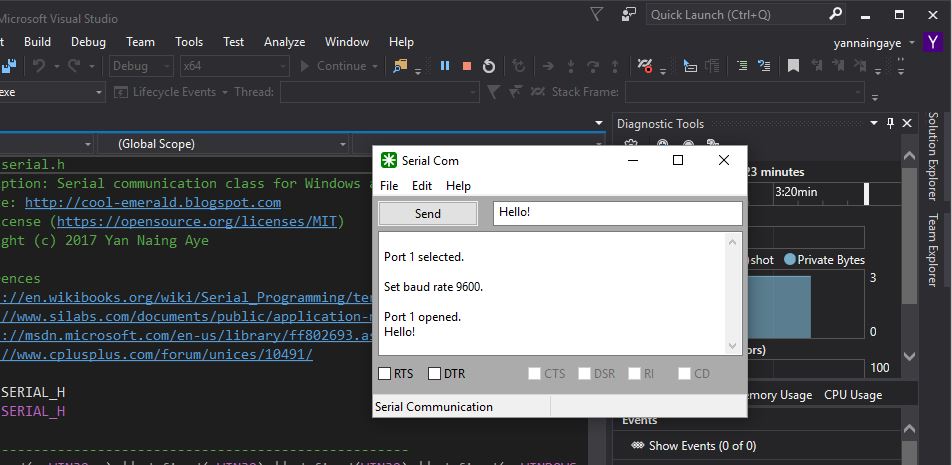
Task: Open the Edit menu in Serial Com
Action: [x=422, y=186]
